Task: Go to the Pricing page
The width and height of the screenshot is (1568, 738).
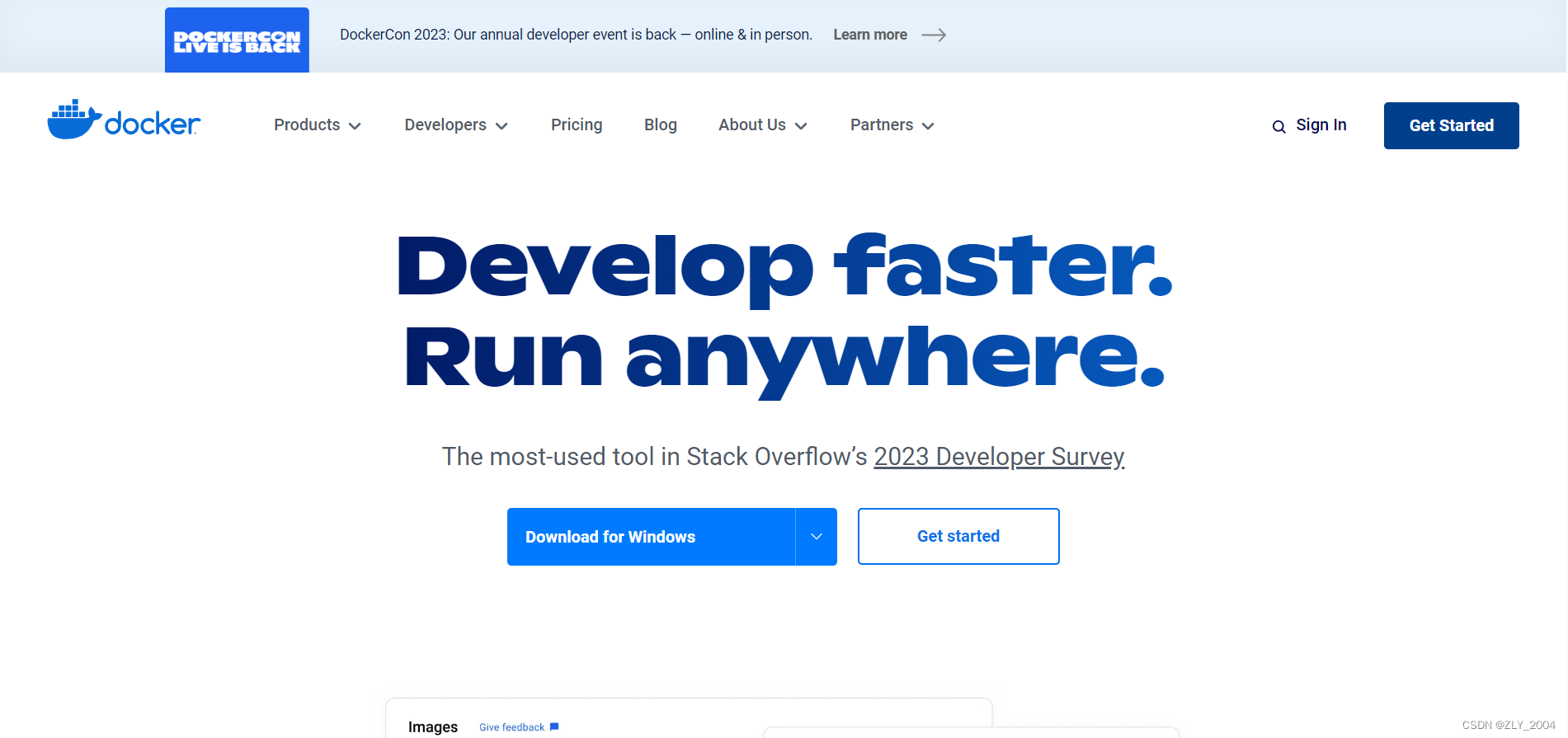Action: coord(577,125)
